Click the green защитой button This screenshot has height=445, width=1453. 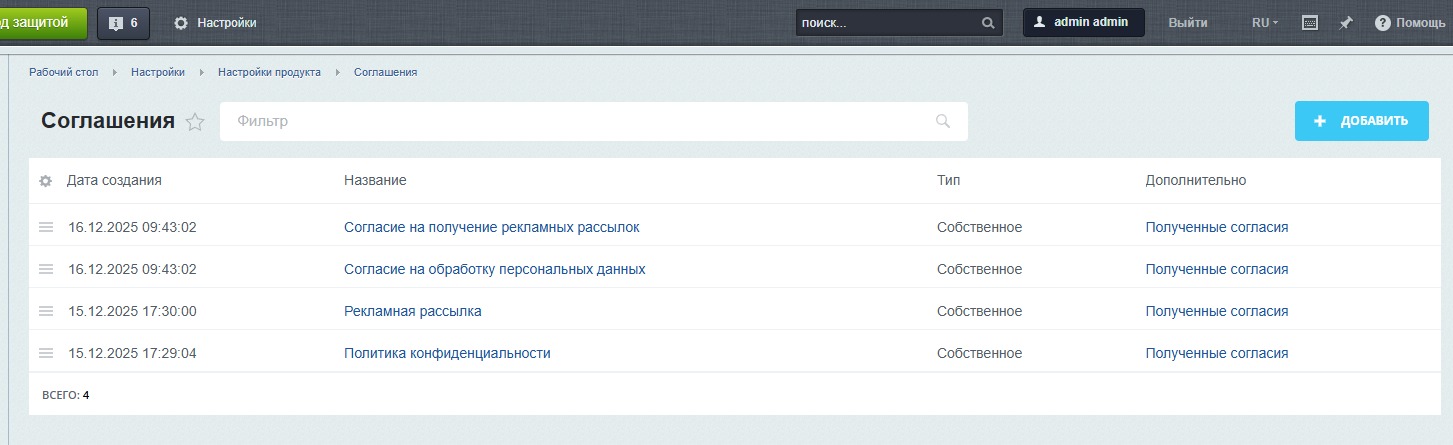pos(42,22)
